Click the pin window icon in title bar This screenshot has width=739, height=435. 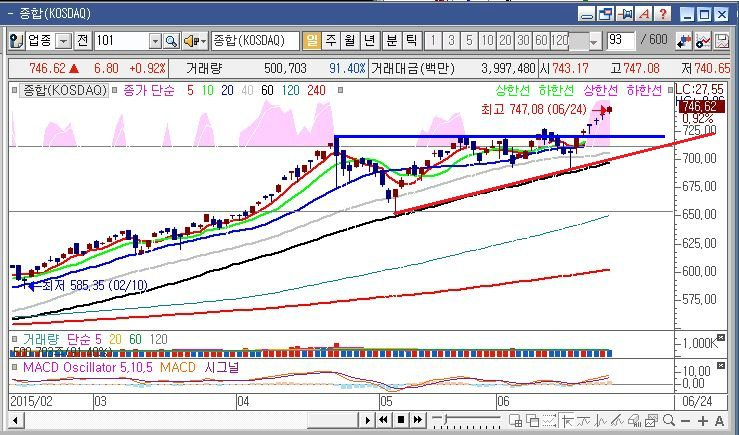point(626,14)
